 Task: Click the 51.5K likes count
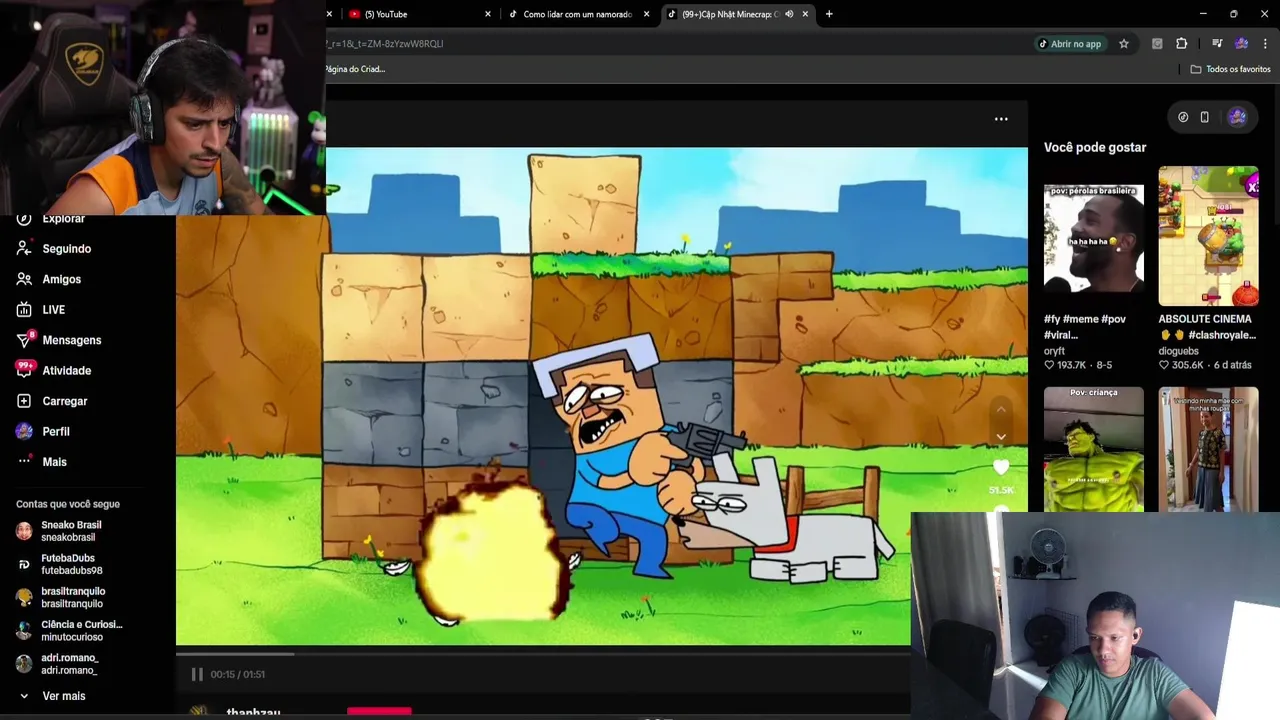pos(1001,490)
